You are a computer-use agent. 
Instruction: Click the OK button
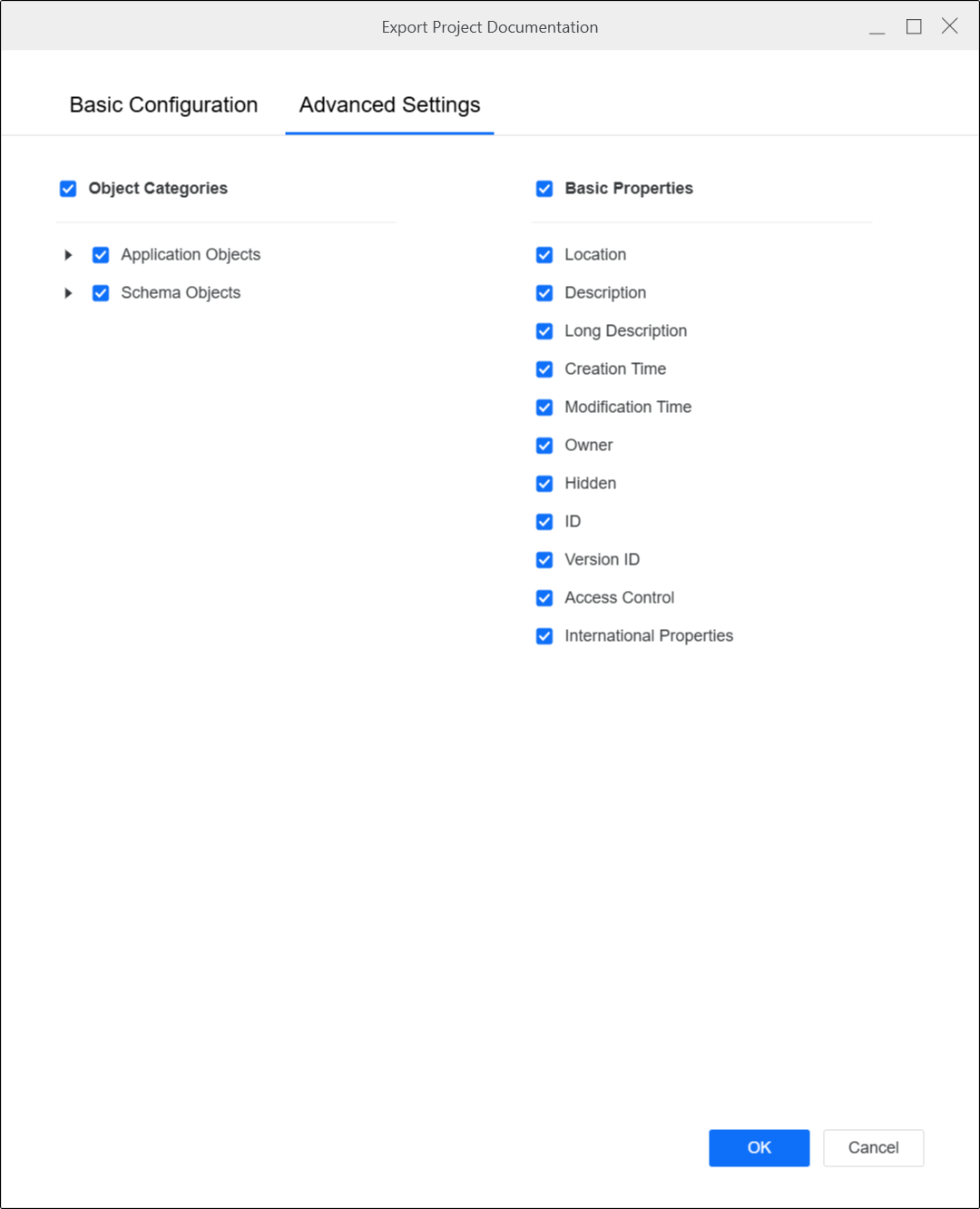click(x=759, y=1147)
